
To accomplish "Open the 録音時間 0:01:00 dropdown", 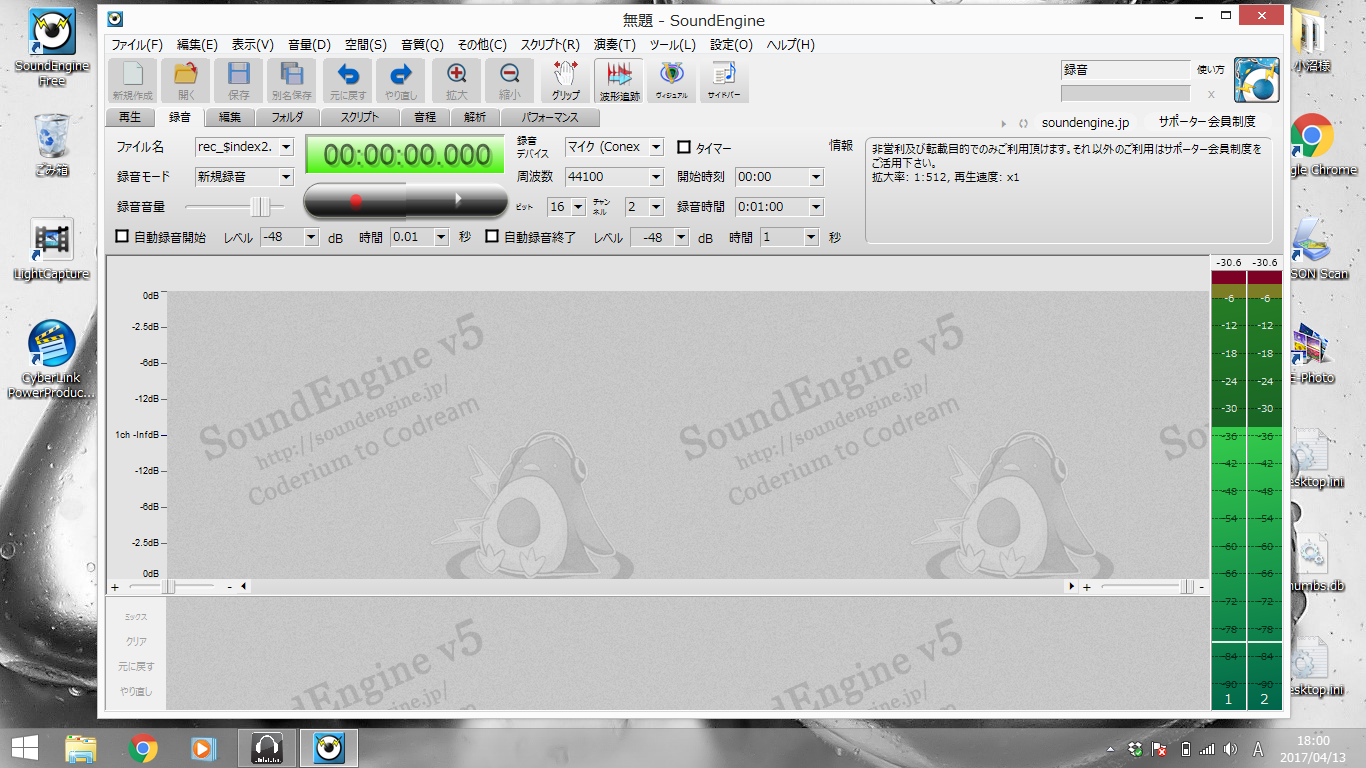I will (x=816, y=207).
